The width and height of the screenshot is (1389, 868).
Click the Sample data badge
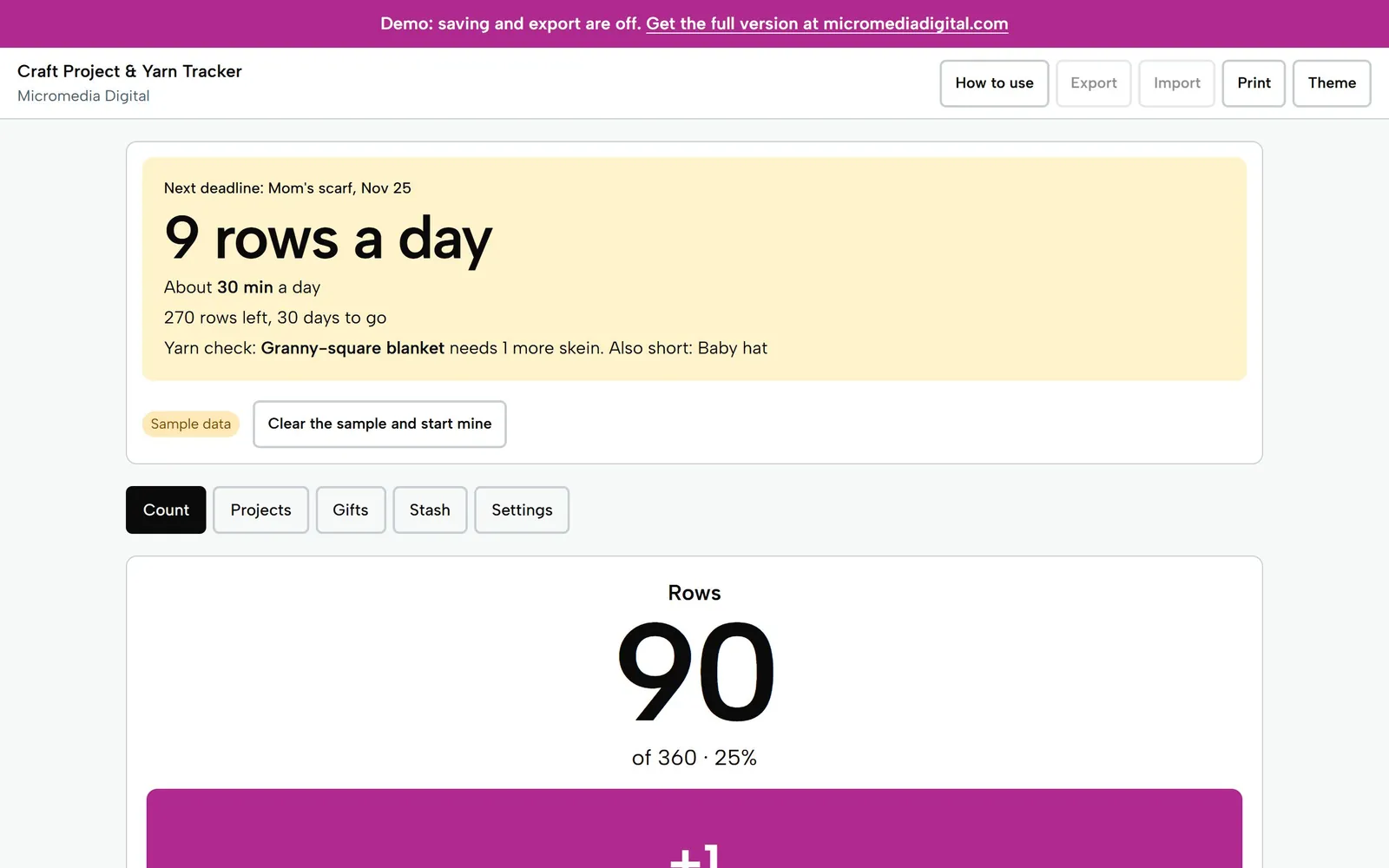191,424
